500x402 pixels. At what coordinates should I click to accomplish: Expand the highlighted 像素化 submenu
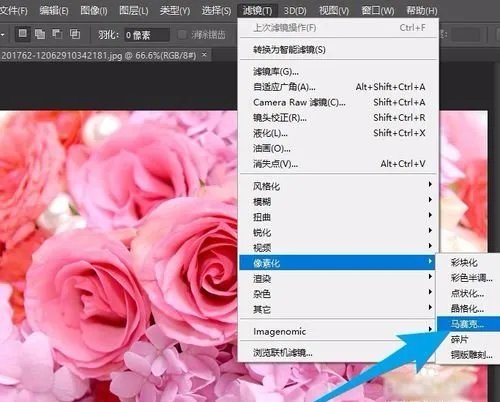pyautogui.click(x=337, y=263)
